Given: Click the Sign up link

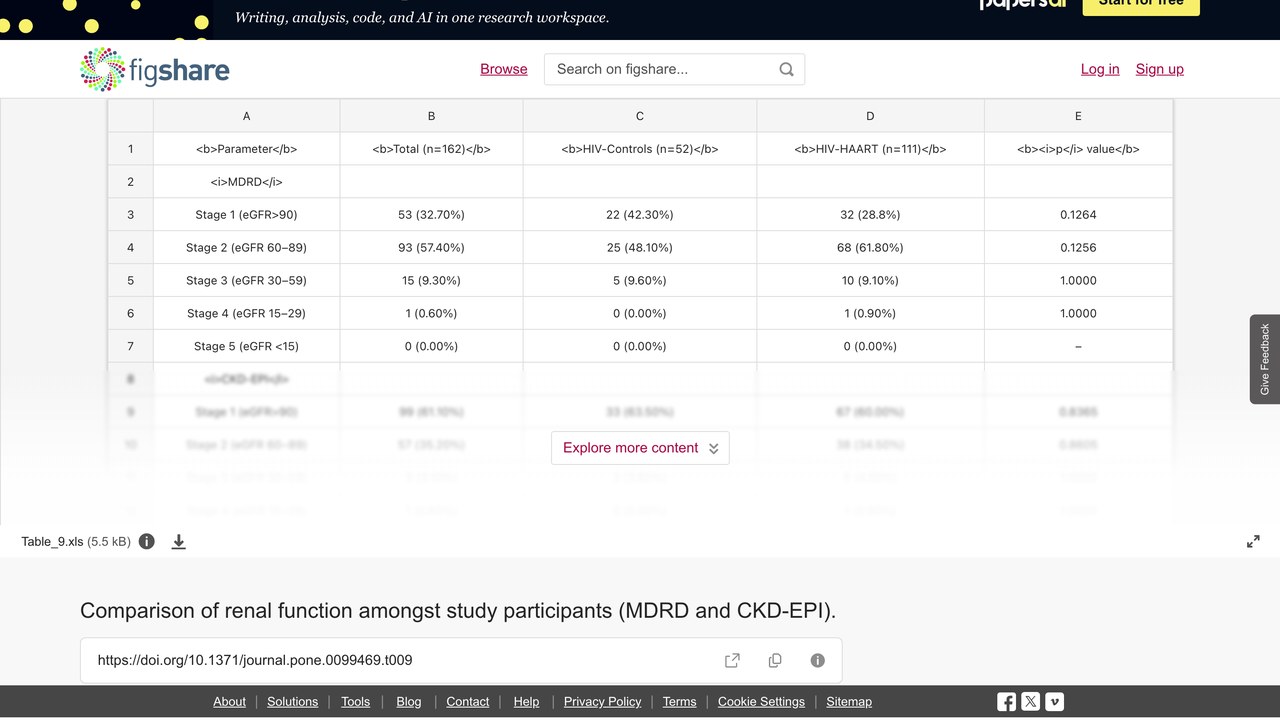Looking at the screenshot, I should [1160, 69].
